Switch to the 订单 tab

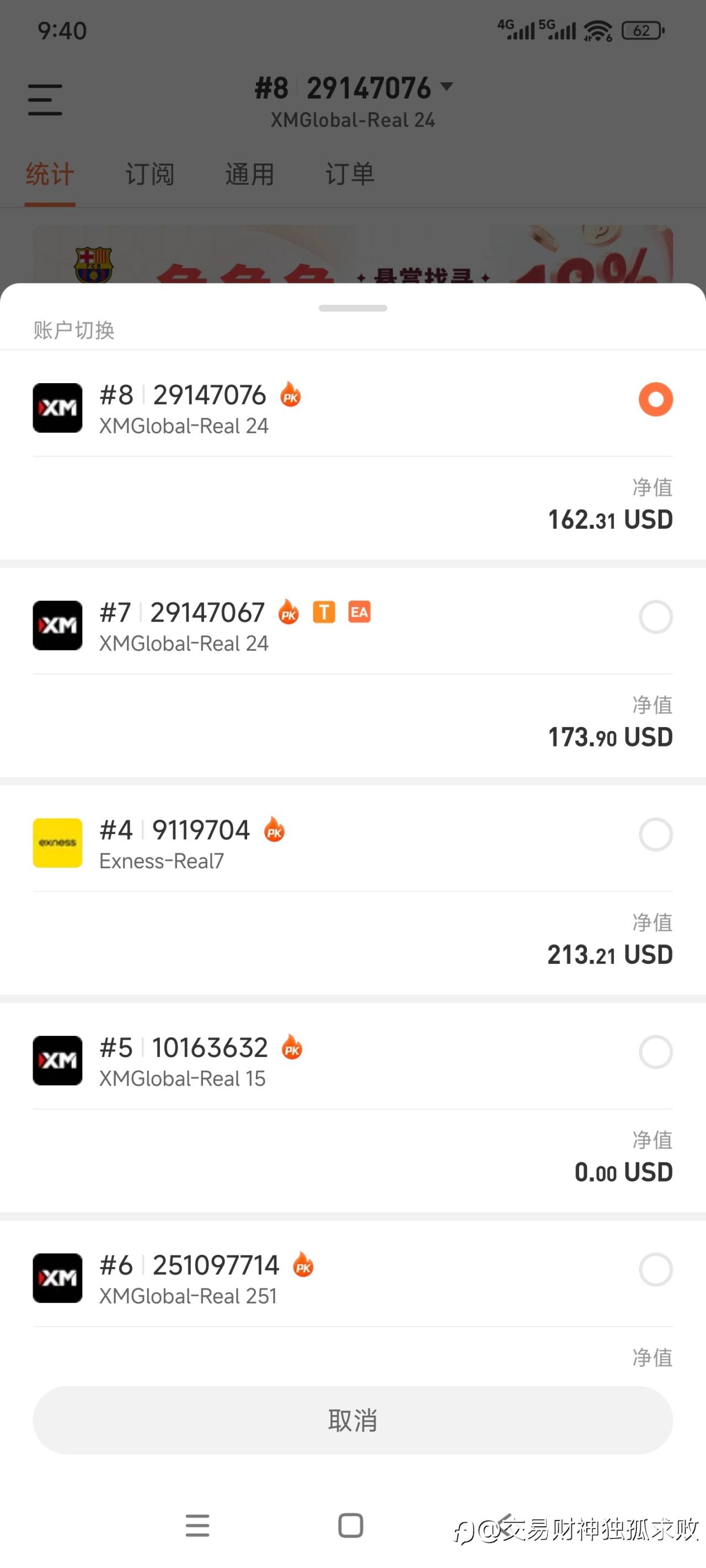350,175
